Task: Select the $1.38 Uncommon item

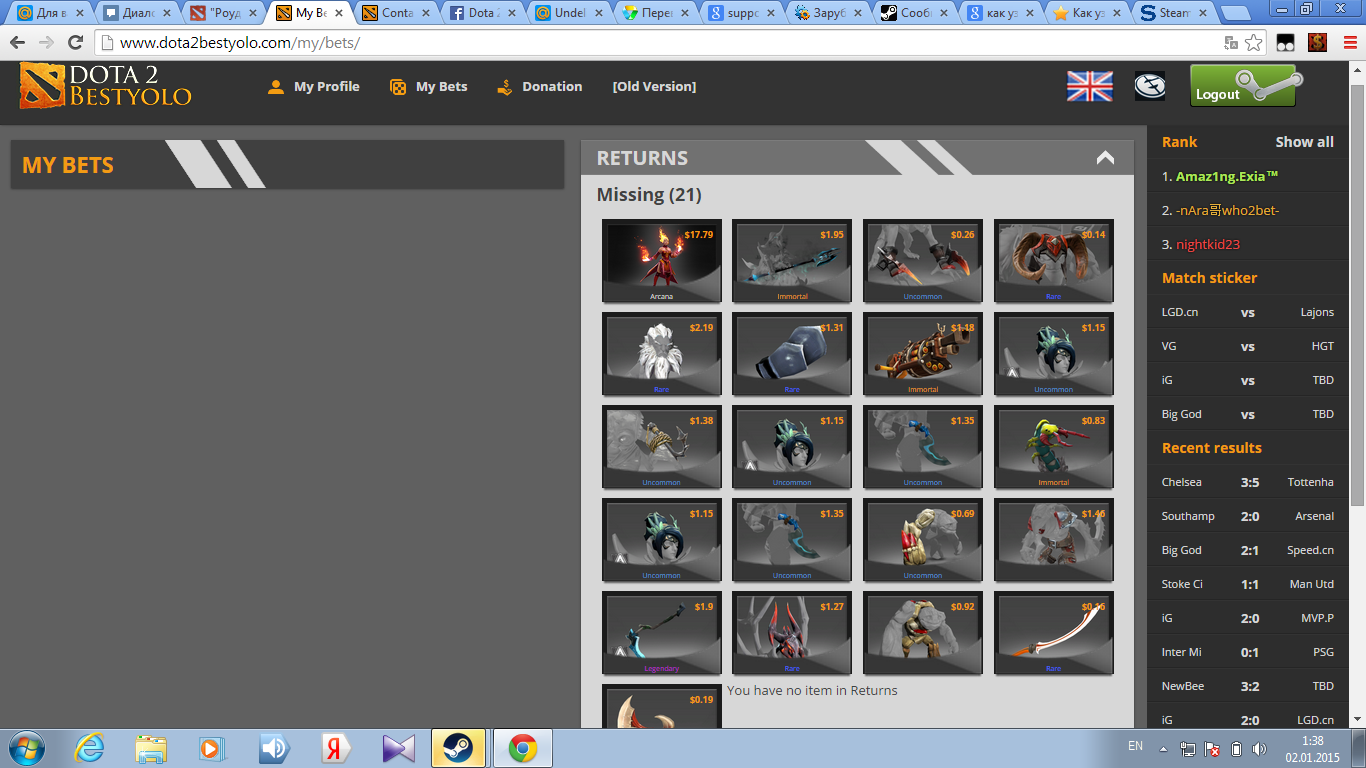Action: pyautogui.click(x=662, y=447)
